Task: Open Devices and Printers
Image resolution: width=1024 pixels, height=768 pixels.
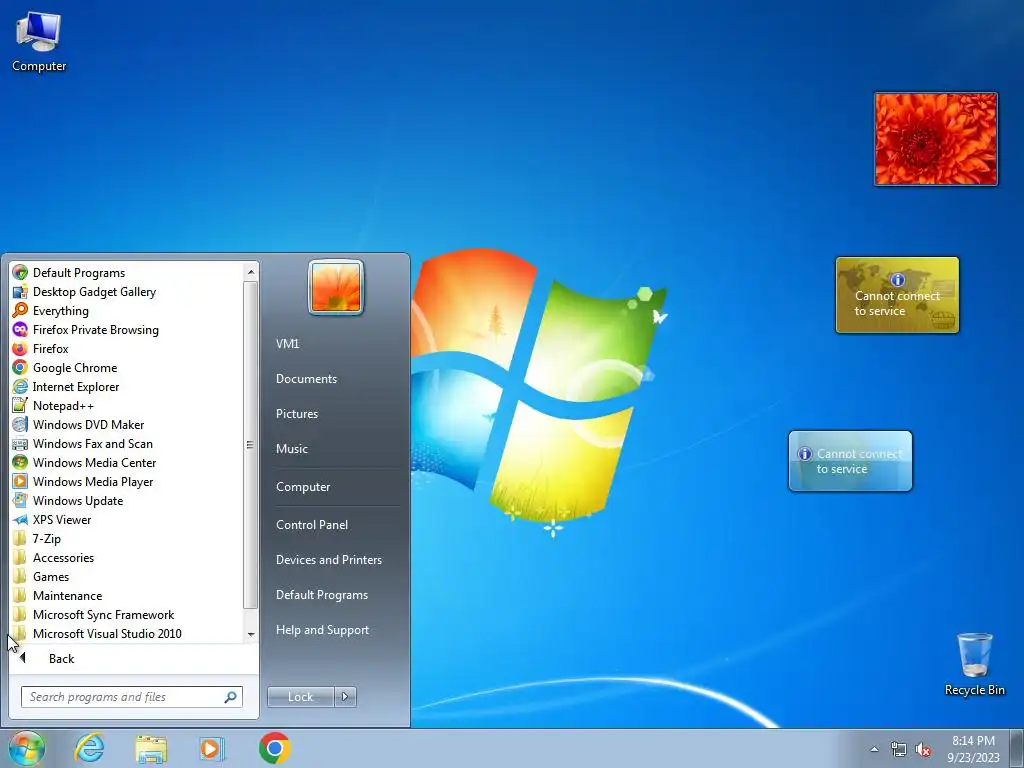Action: [328, 560]
